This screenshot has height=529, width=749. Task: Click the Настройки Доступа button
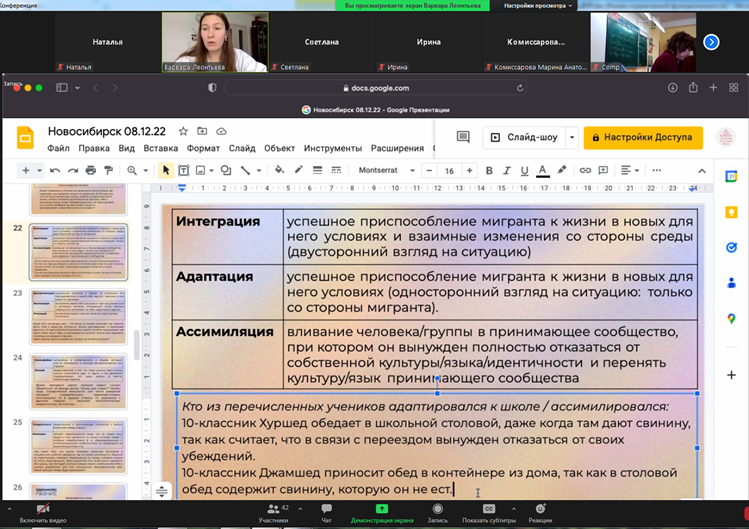click(643, 137)
